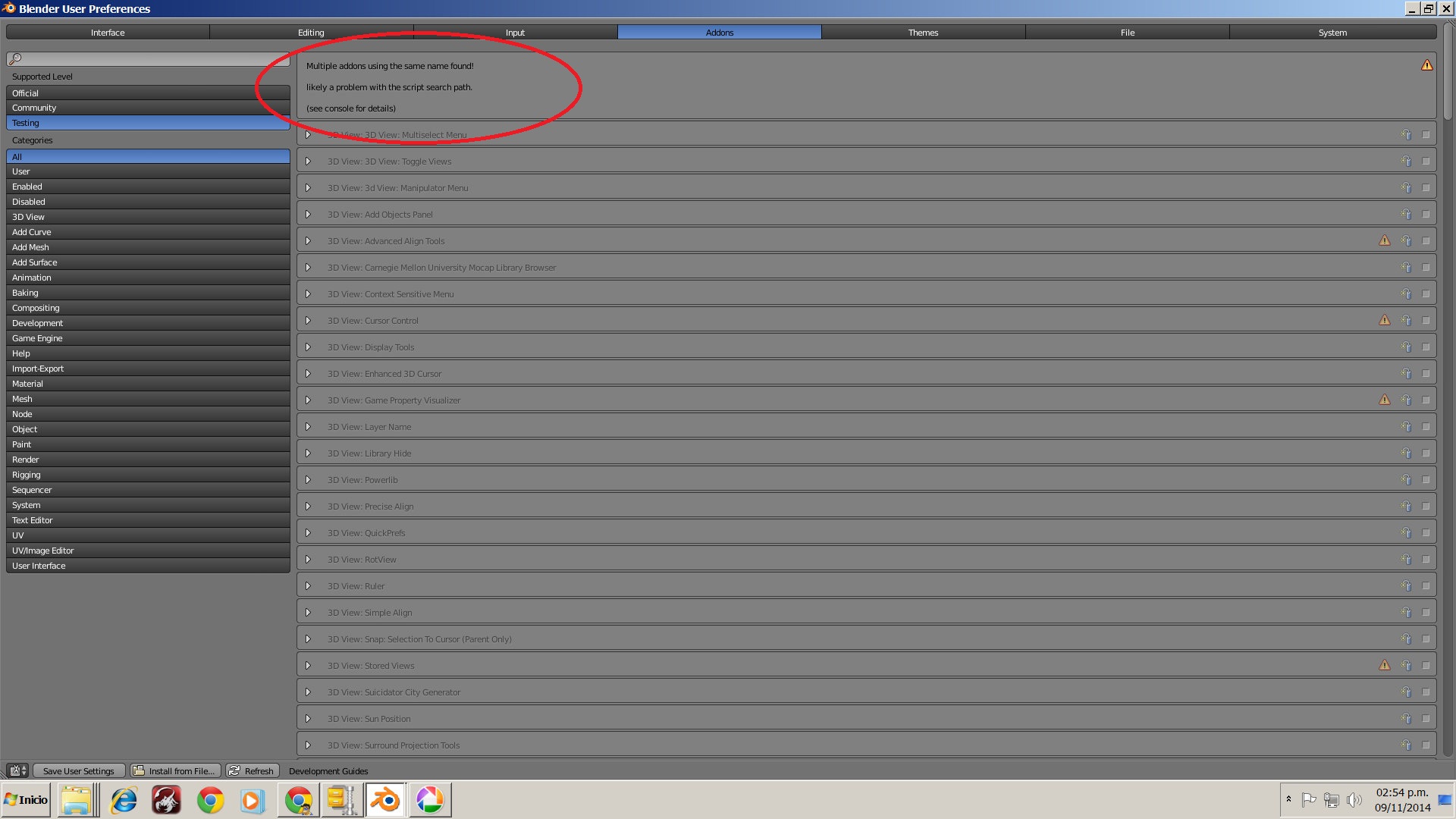The image size is (1456, 819).
Task: Enable the Display Tools addon checkbox
Action: [x=1426, y=347]
